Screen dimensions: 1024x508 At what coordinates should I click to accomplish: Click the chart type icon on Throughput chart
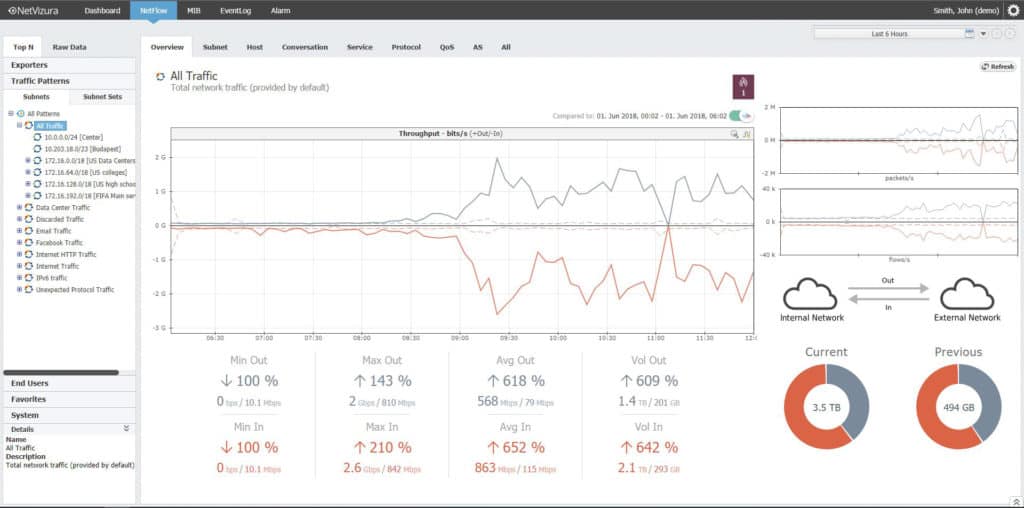click(747, 134)
